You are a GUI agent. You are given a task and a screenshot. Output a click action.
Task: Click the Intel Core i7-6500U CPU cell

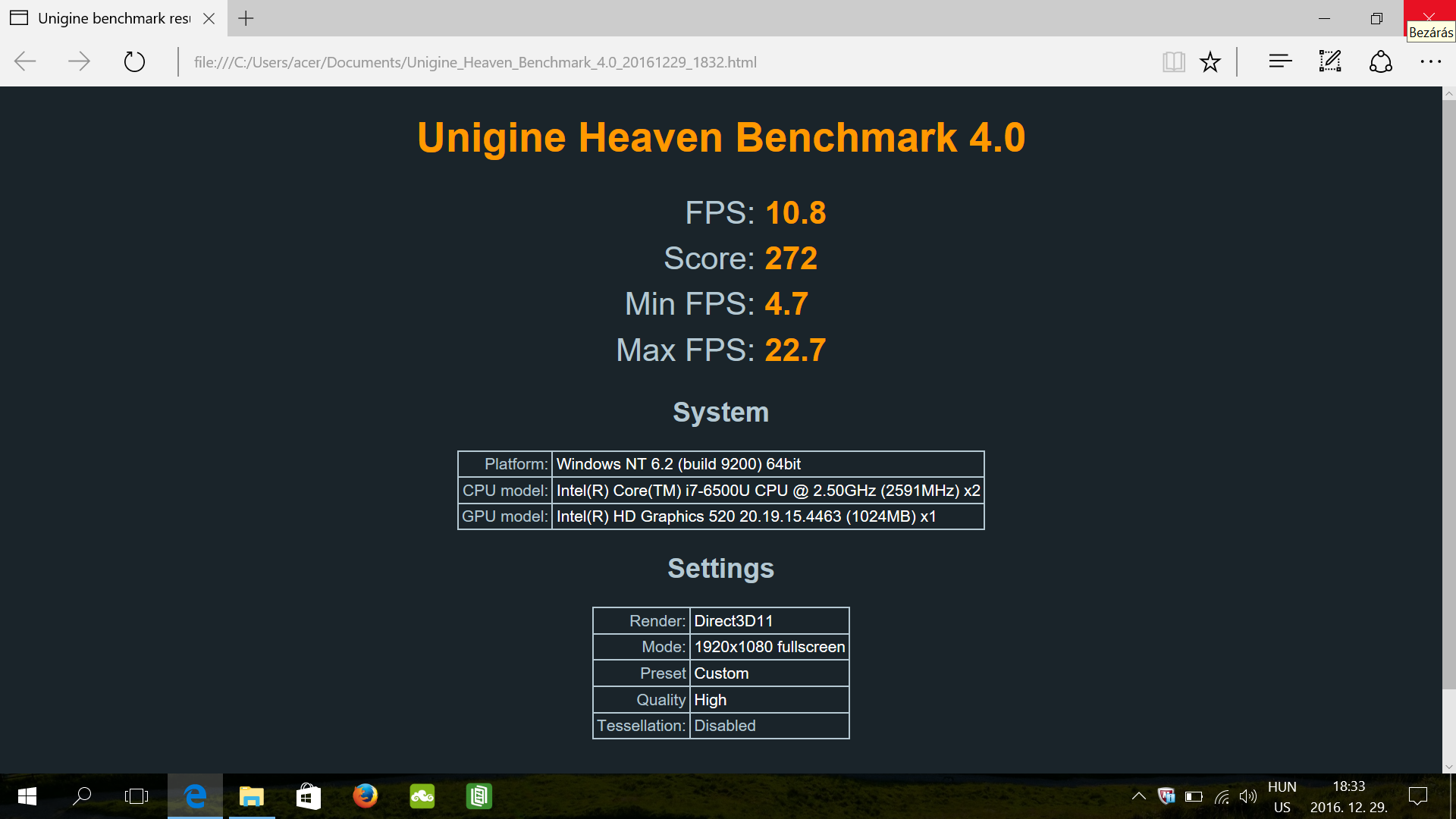tap(768, 491)
